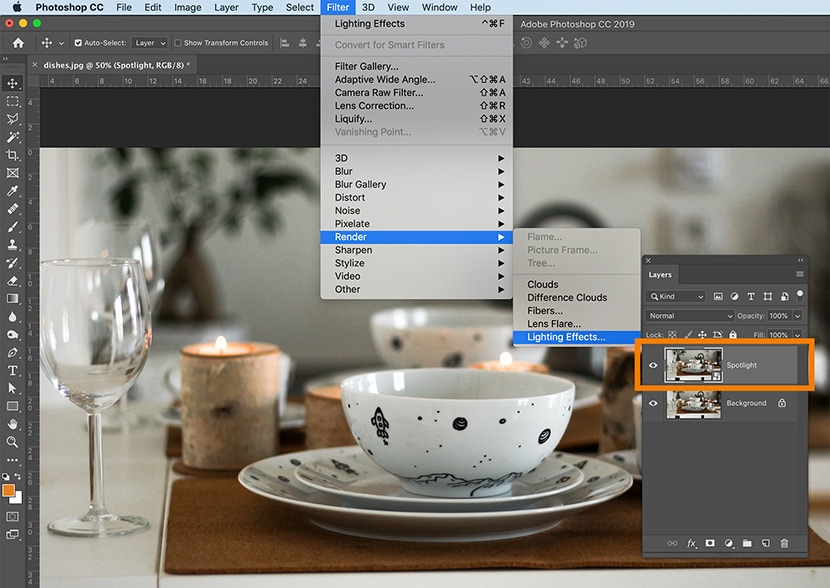Click the add layer style fx icon

(692, 543)
